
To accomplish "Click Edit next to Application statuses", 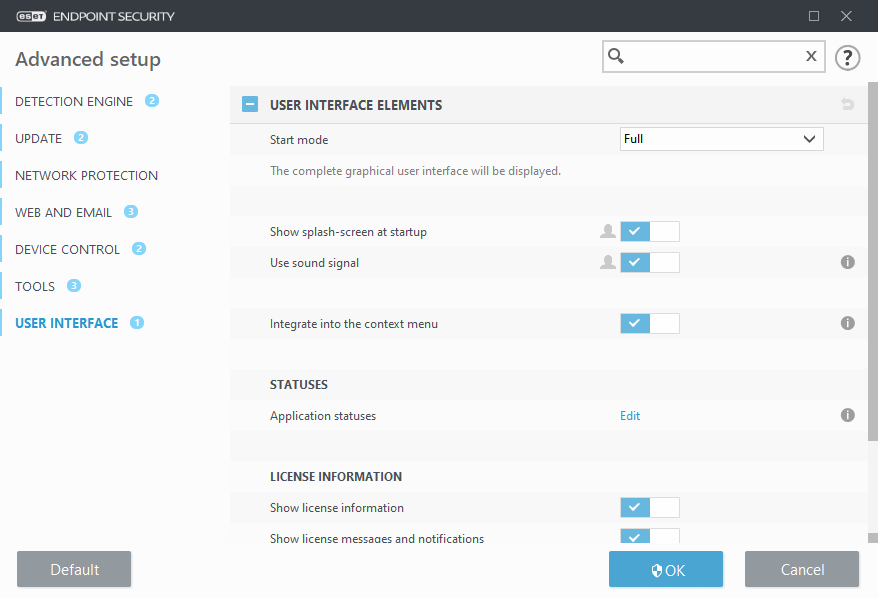I will [x=629, y=414].
